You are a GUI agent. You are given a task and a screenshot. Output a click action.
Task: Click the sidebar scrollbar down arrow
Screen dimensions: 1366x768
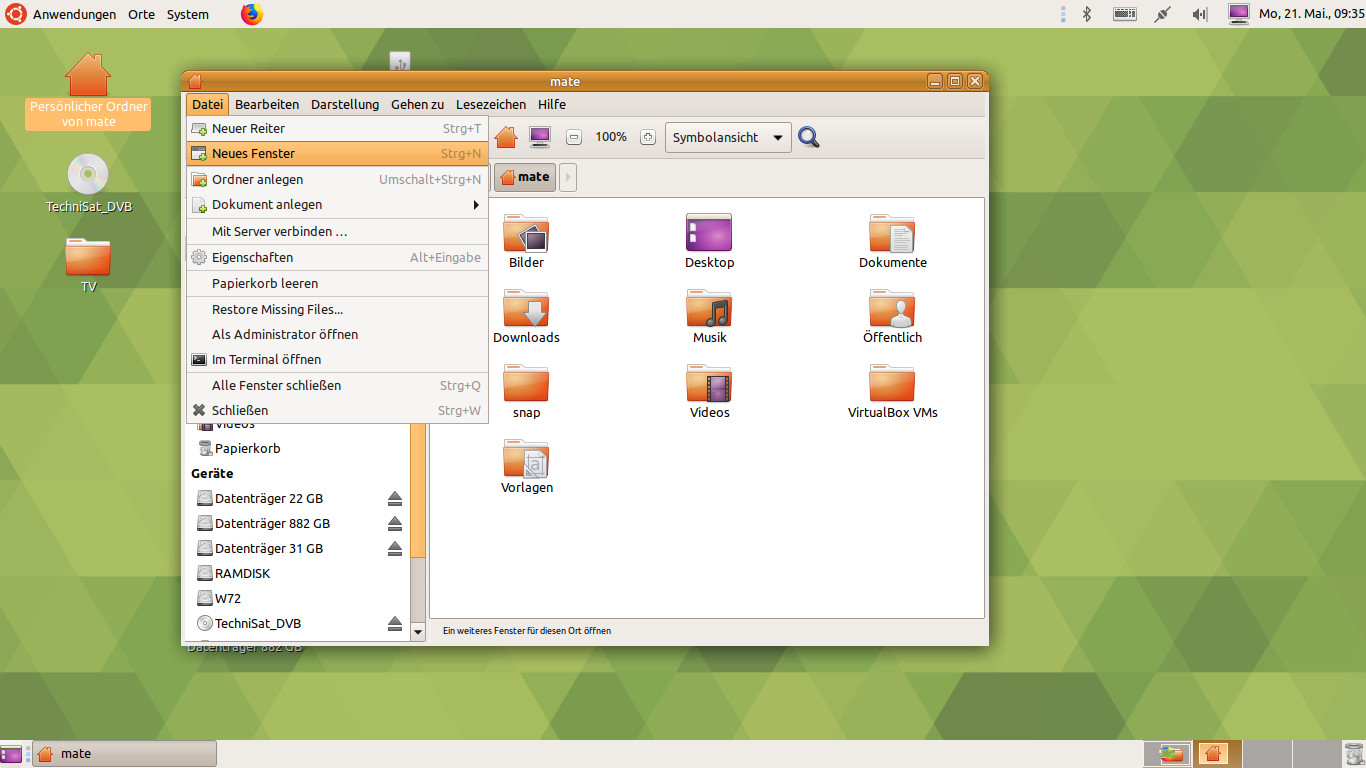point(418,631)
